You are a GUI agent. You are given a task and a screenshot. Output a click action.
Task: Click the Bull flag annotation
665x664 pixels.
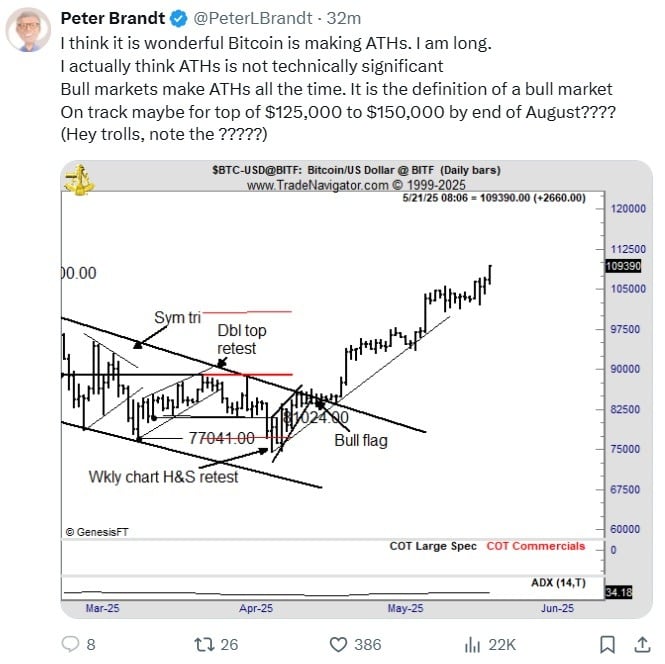[x=361, y=441]
